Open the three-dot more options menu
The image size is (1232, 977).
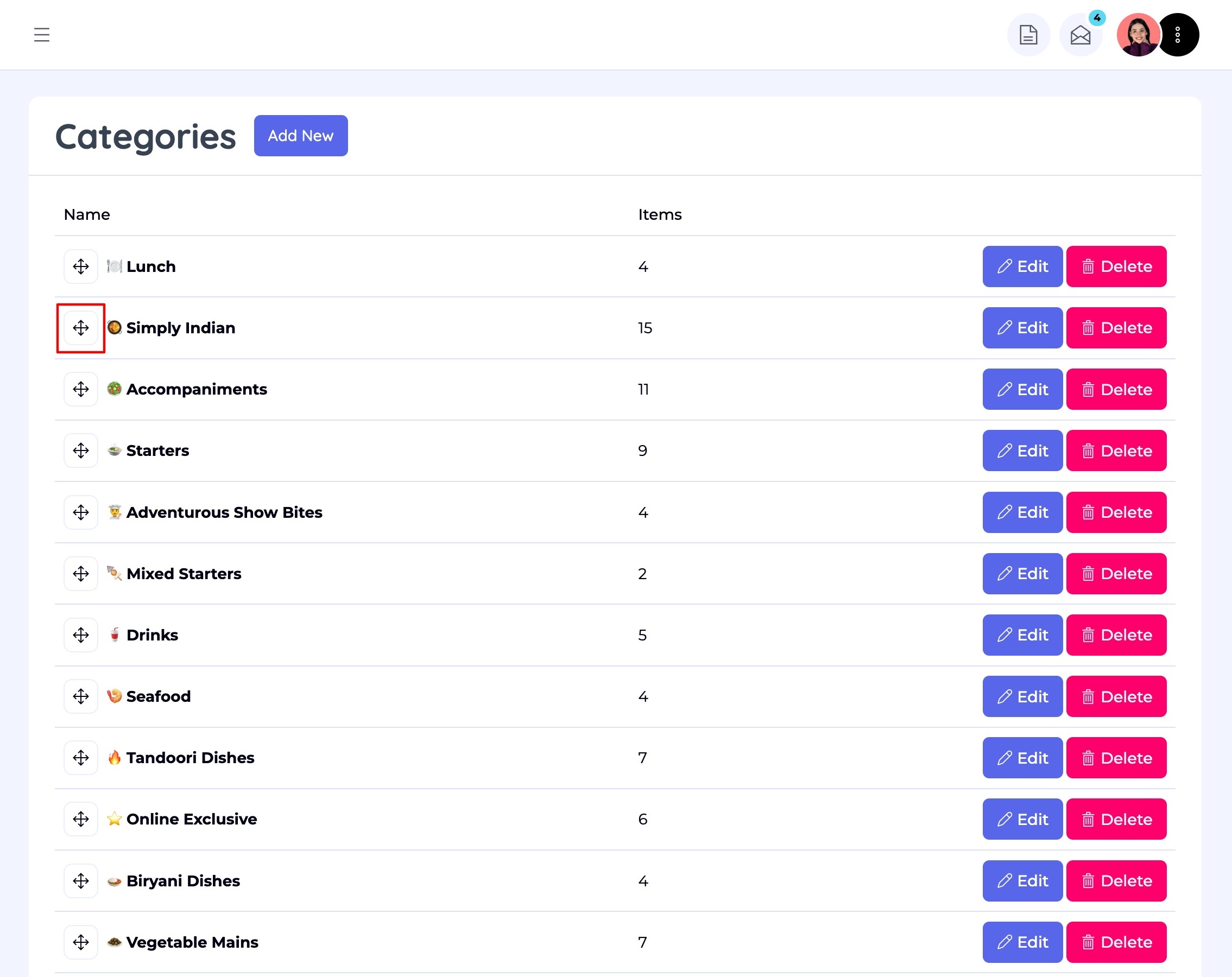pos(1178,35)
